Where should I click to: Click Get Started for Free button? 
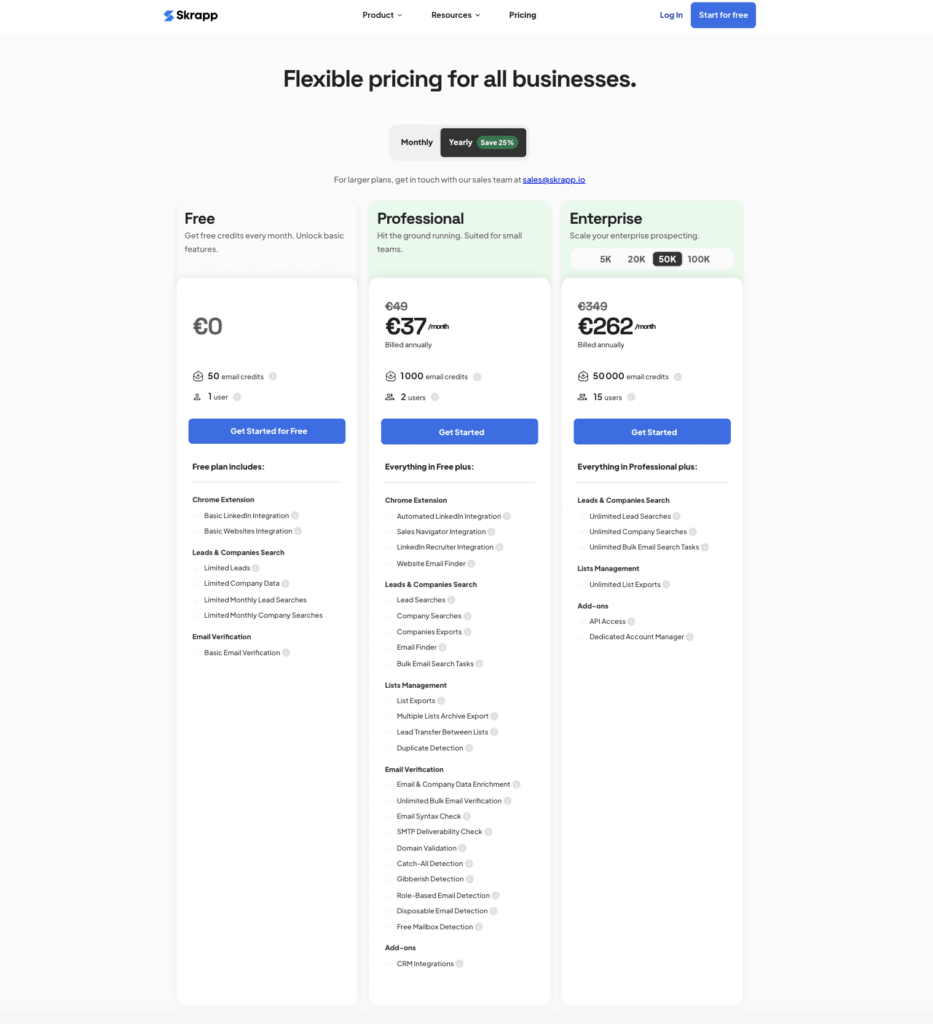267,431
